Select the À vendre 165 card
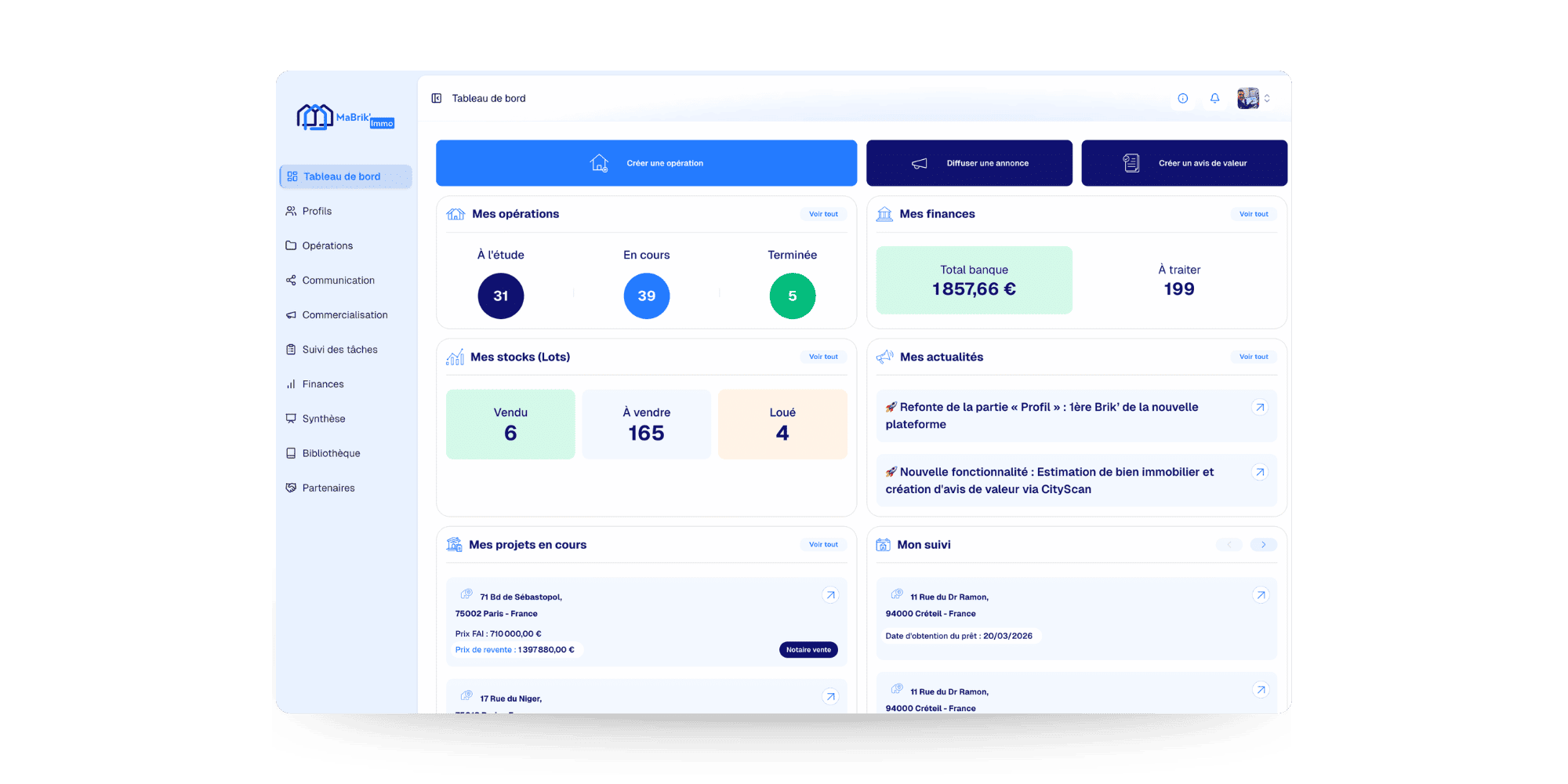Viewport: 1568px width, 784px height. pos(647,424)
